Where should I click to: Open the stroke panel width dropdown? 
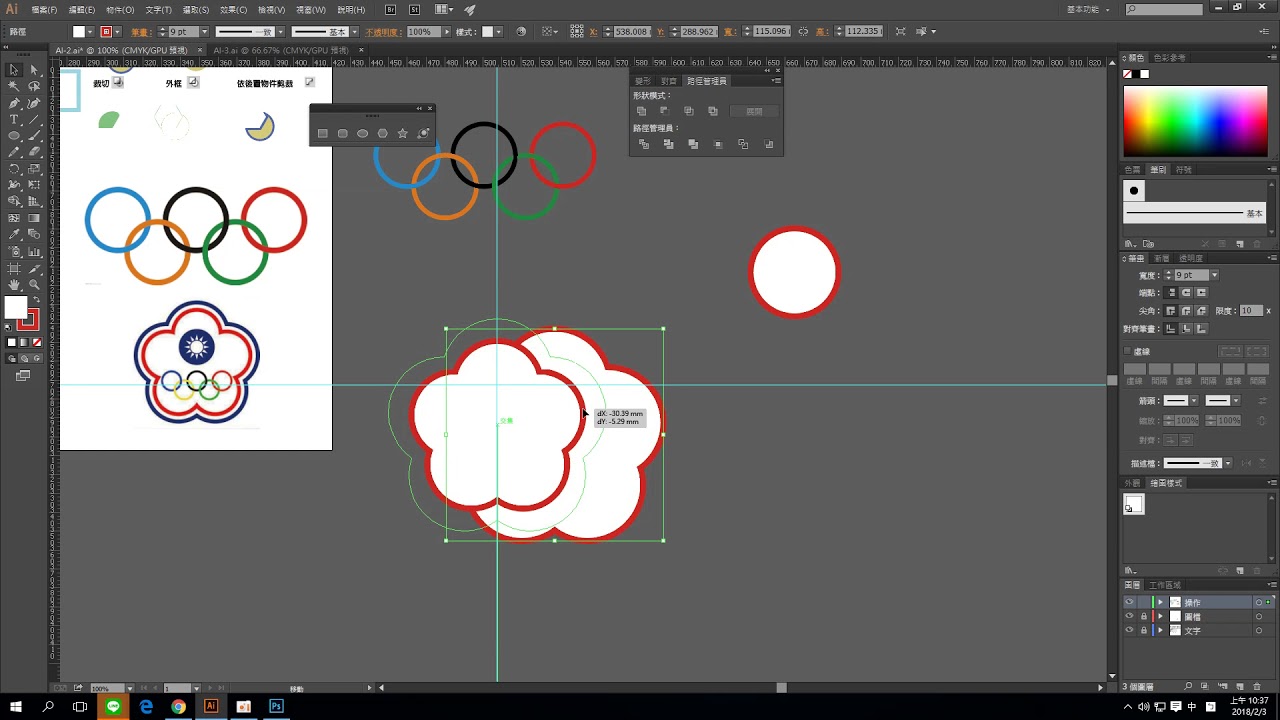pyautogui.click(x=1214, y=275)
